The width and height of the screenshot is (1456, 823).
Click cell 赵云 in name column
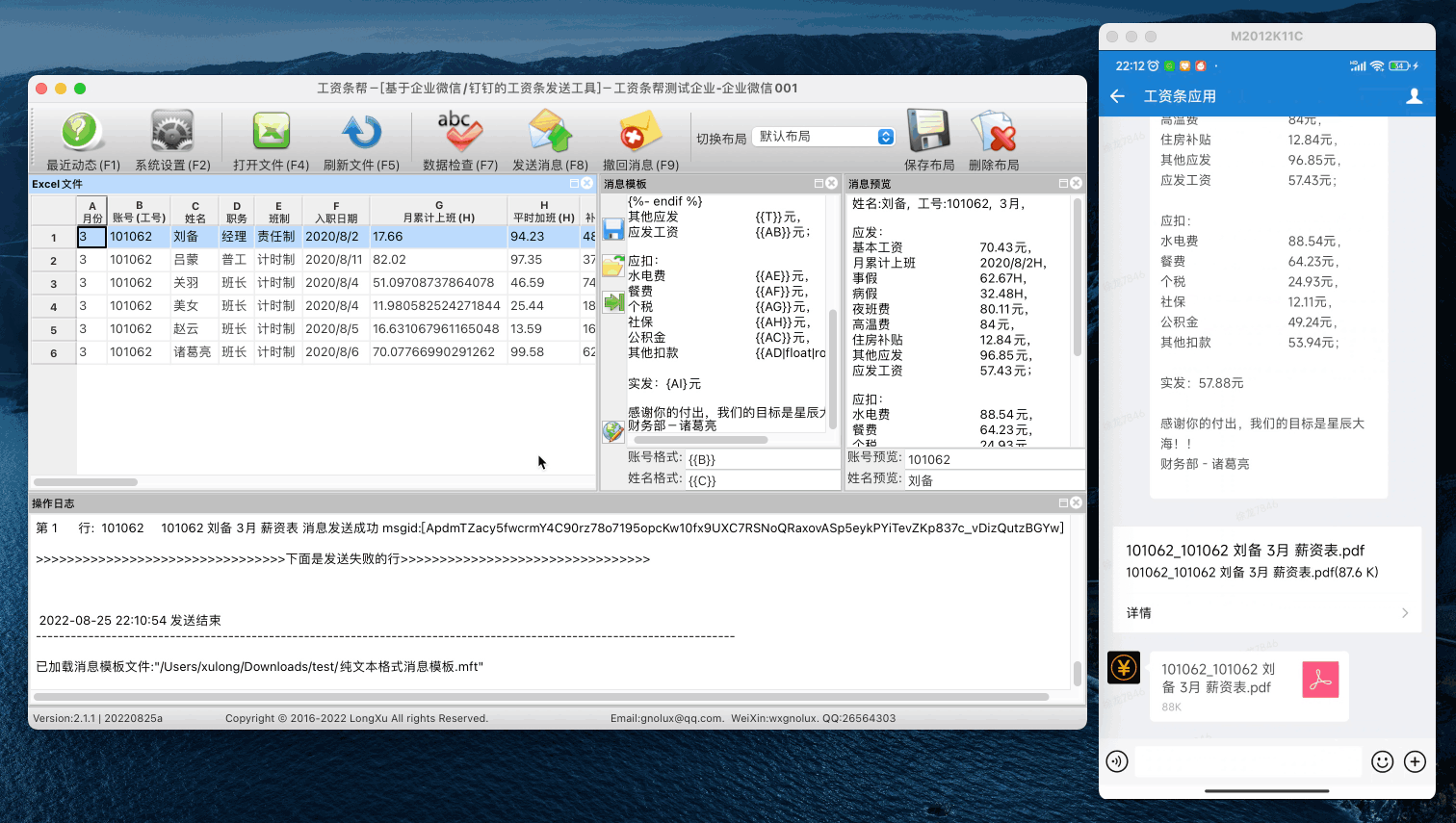tap(195, 329)
